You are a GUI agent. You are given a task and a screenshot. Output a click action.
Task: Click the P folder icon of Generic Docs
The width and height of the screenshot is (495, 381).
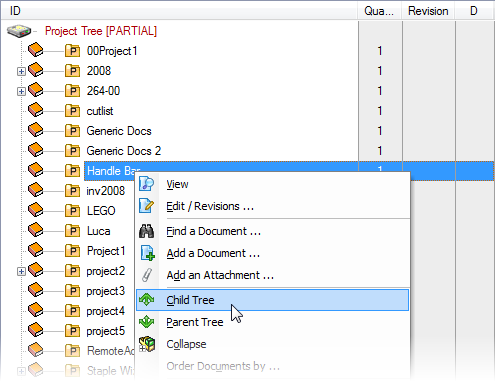(x=72, y=131)
